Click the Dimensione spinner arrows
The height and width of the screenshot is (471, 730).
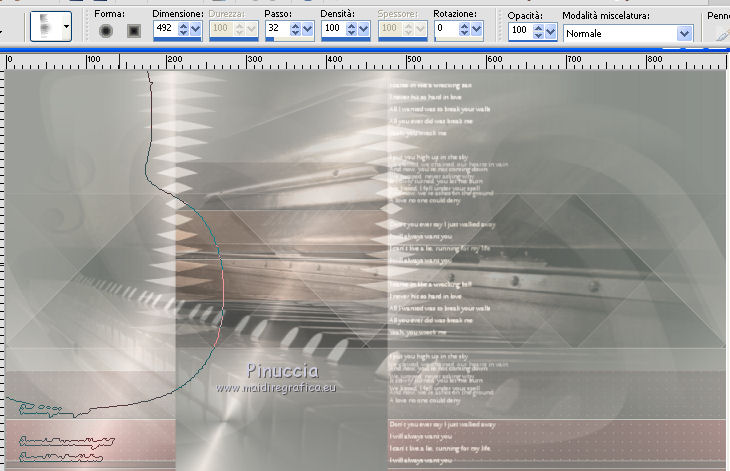(183, 29)
